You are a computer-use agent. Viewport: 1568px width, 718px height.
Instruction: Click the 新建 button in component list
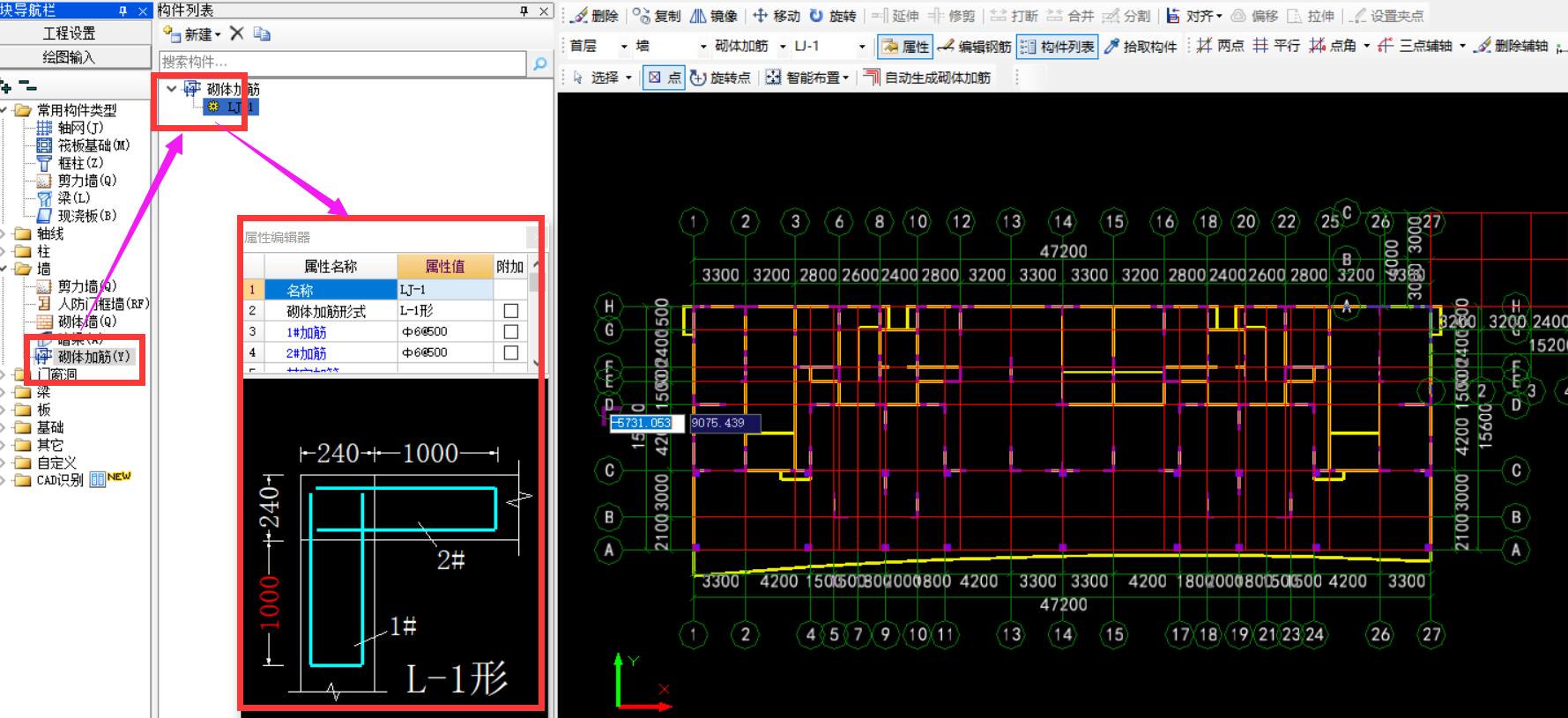coord(192,33)
